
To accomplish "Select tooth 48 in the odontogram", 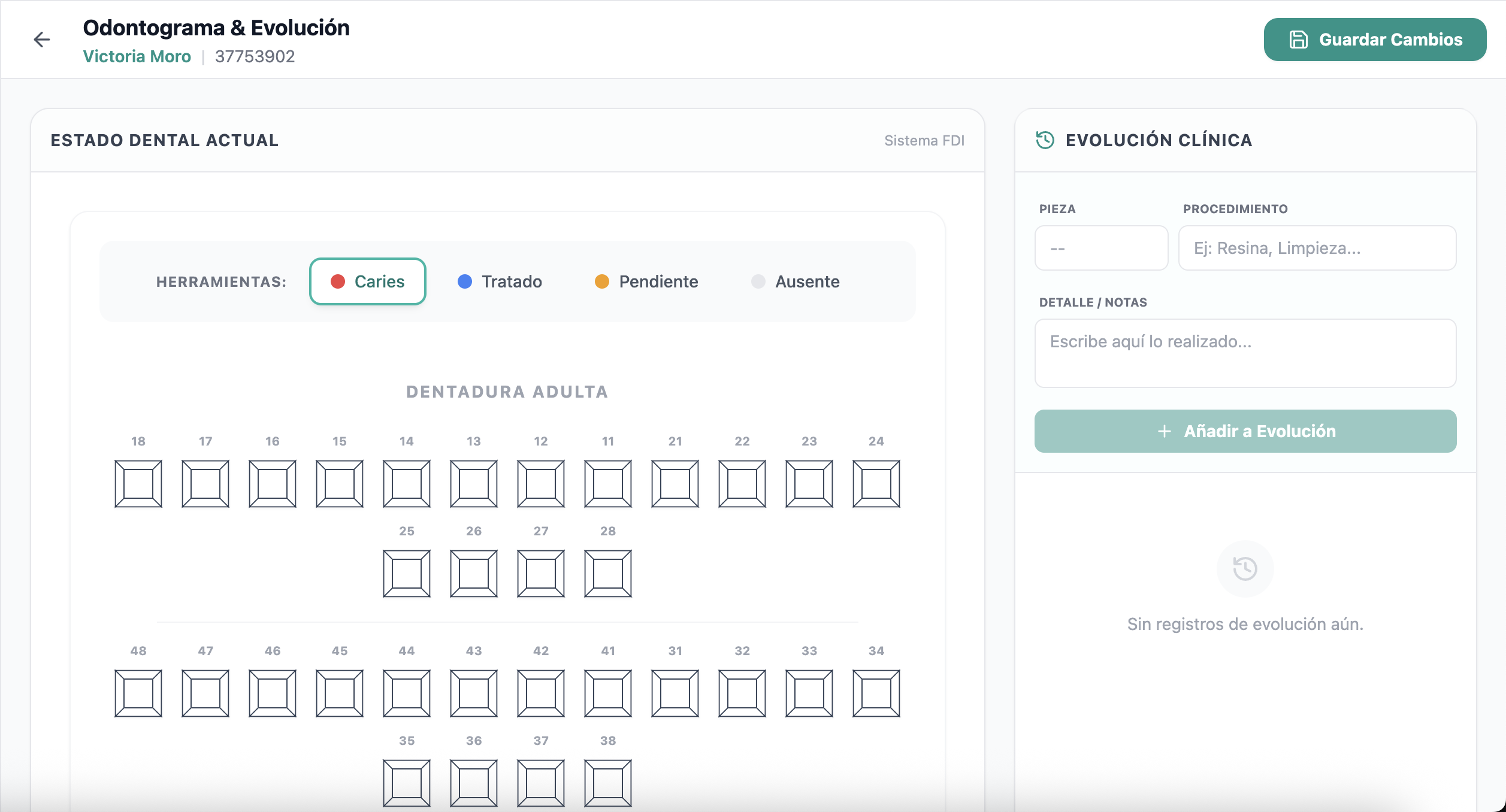I will [138, 693].
